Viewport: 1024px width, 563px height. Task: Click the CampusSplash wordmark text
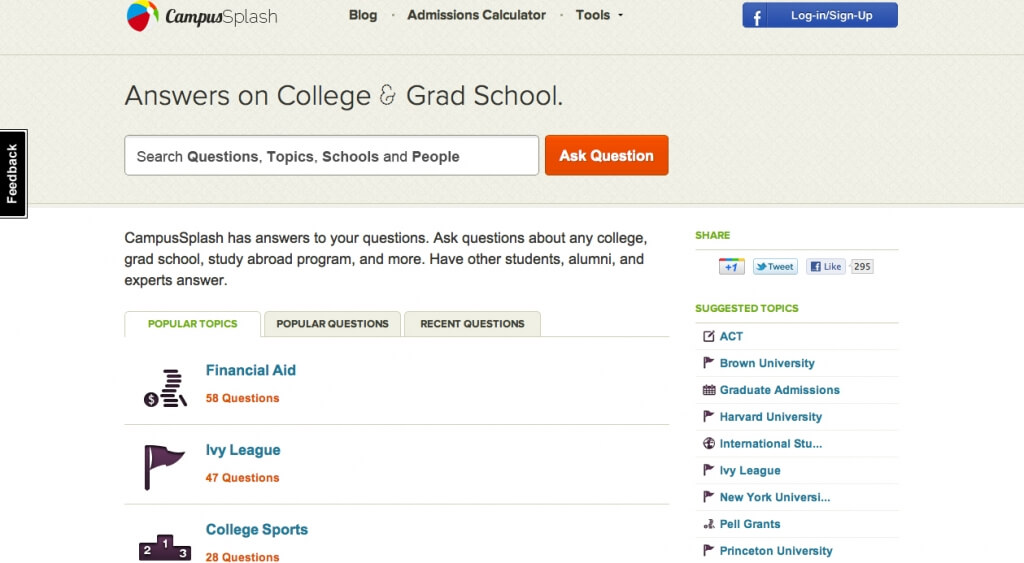221,17
